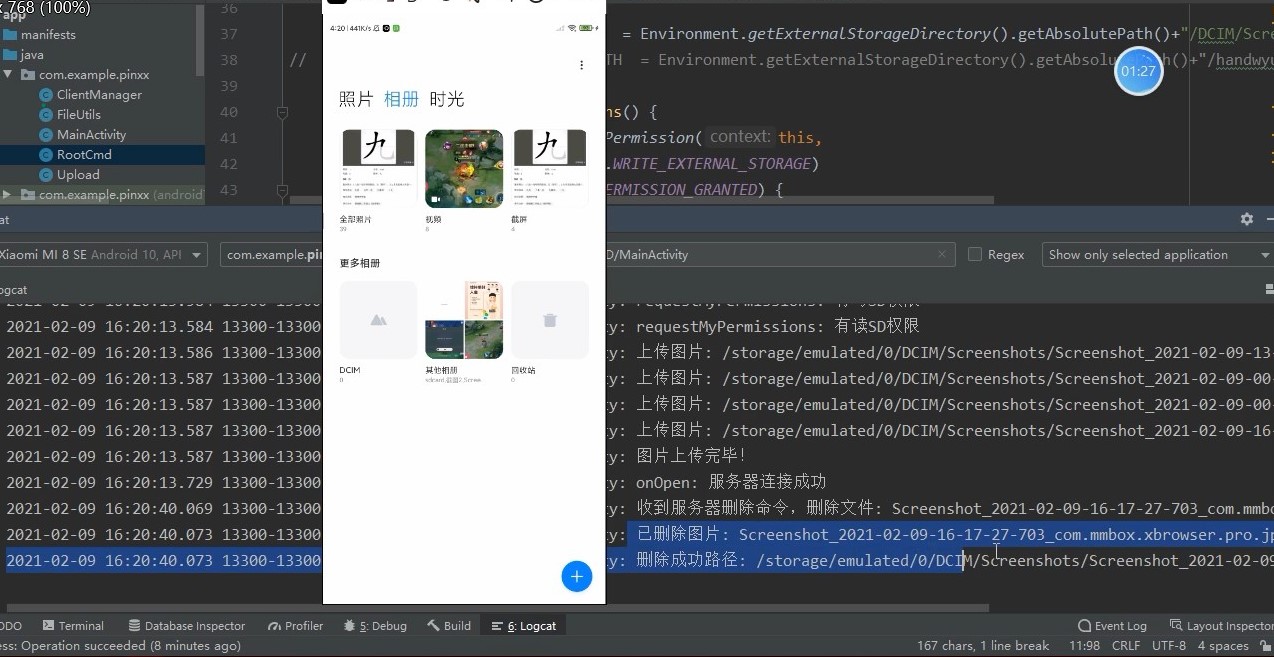Open the Layout Inspector
Screen dimensions: 1274x657
(x=1221, y=625)
